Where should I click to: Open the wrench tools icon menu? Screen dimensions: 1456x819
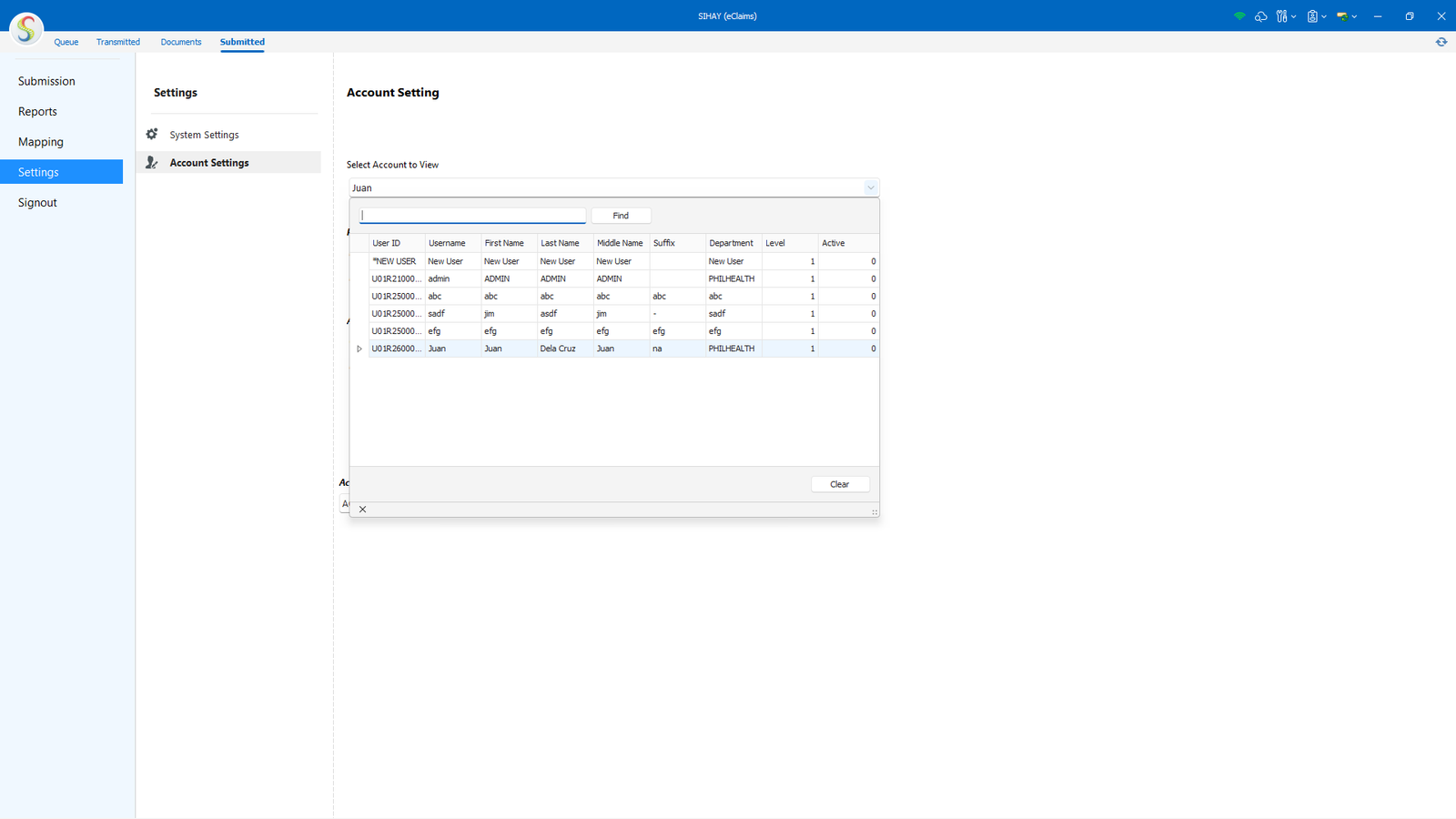pos(1281,16)
